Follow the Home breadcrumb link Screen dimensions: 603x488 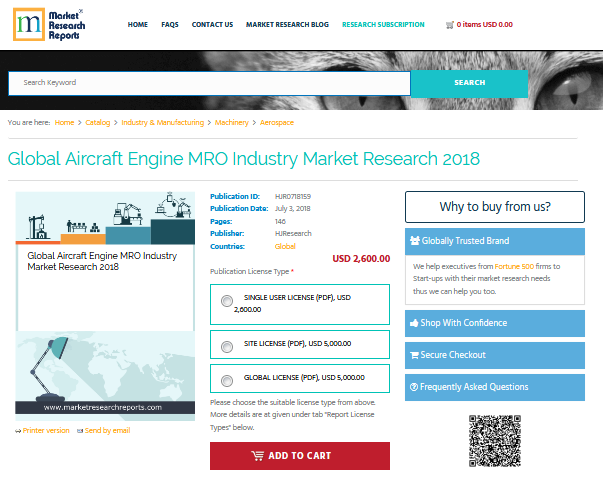click(x=64, y=123)
